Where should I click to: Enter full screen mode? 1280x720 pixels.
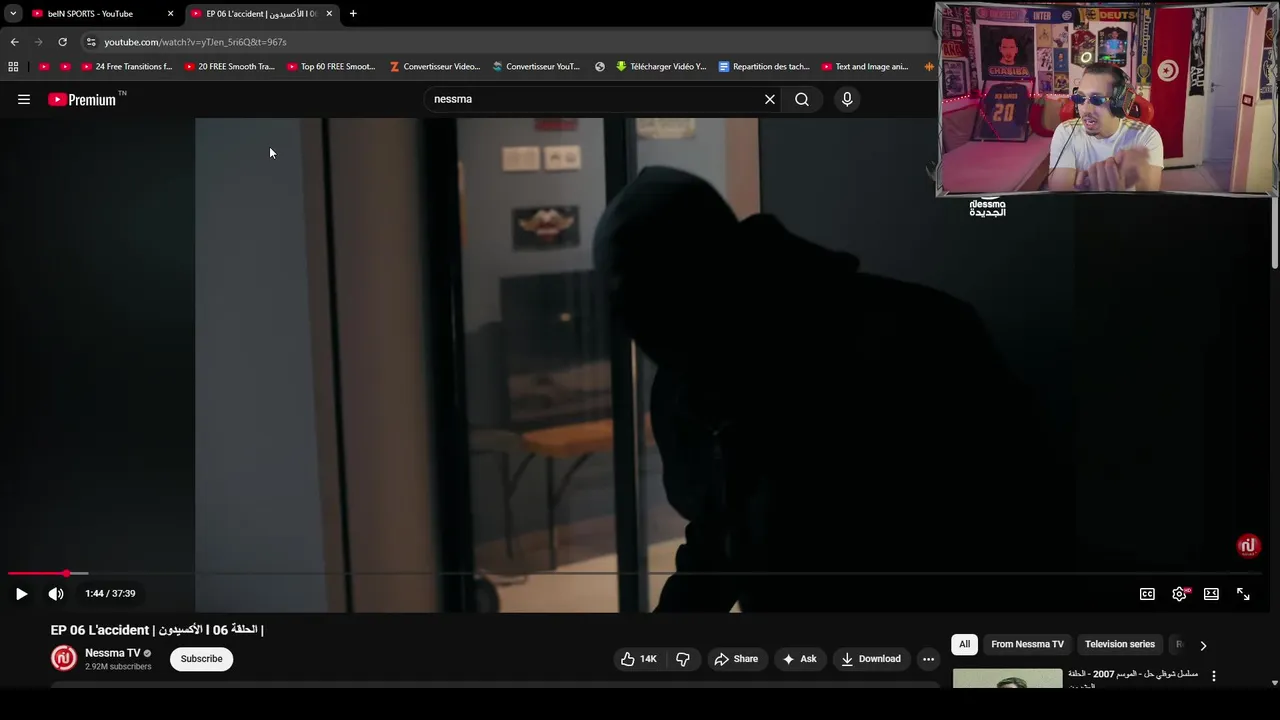(1243, 594)
